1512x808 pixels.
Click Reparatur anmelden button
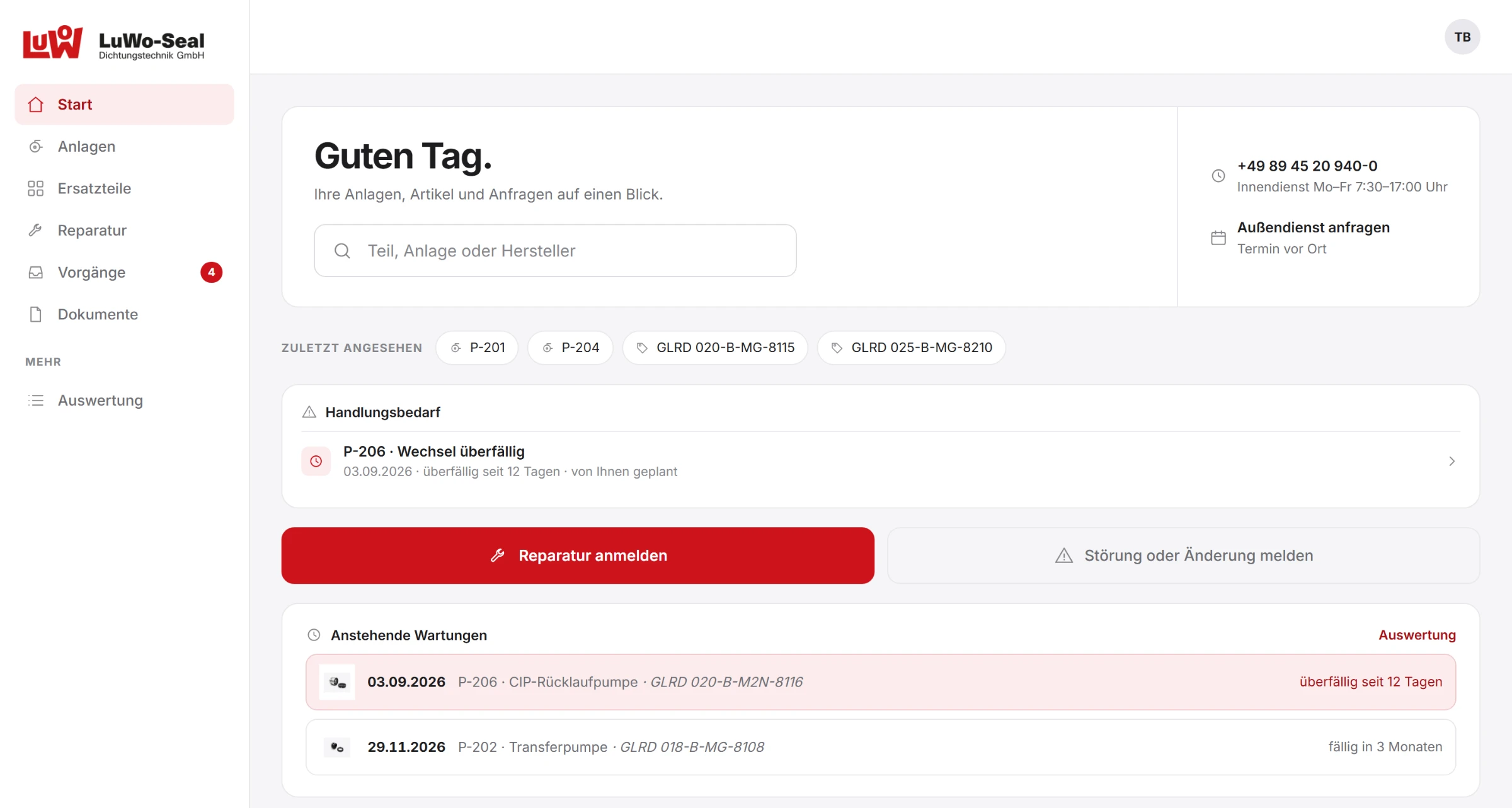pos(578,555)
